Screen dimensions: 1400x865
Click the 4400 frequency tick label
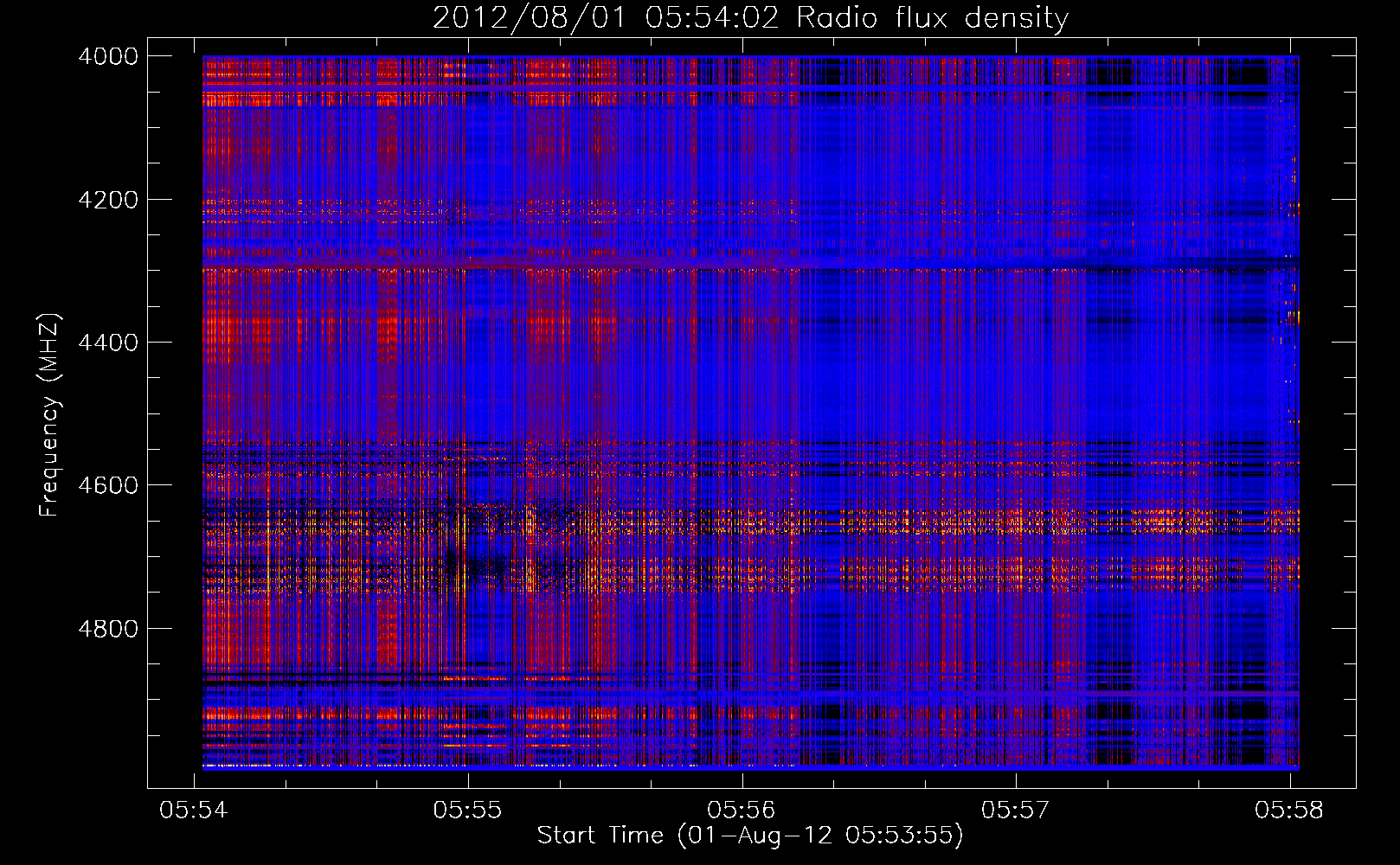(108, 343)
